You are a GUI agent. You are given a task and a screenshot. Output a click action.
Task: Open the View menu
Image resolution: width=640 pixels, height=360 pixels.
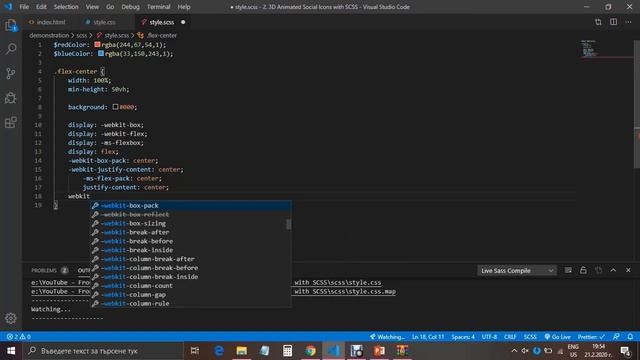click(92, 7)
